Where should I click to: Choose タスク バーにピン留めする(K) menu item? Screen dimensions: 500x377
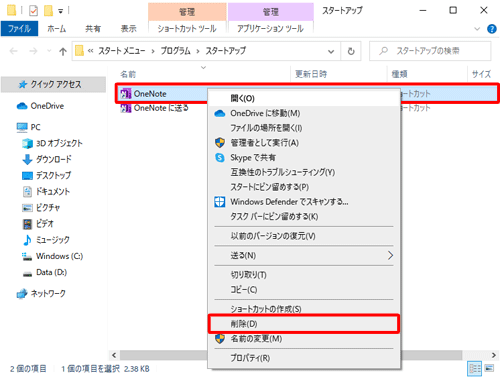[304, 217]
